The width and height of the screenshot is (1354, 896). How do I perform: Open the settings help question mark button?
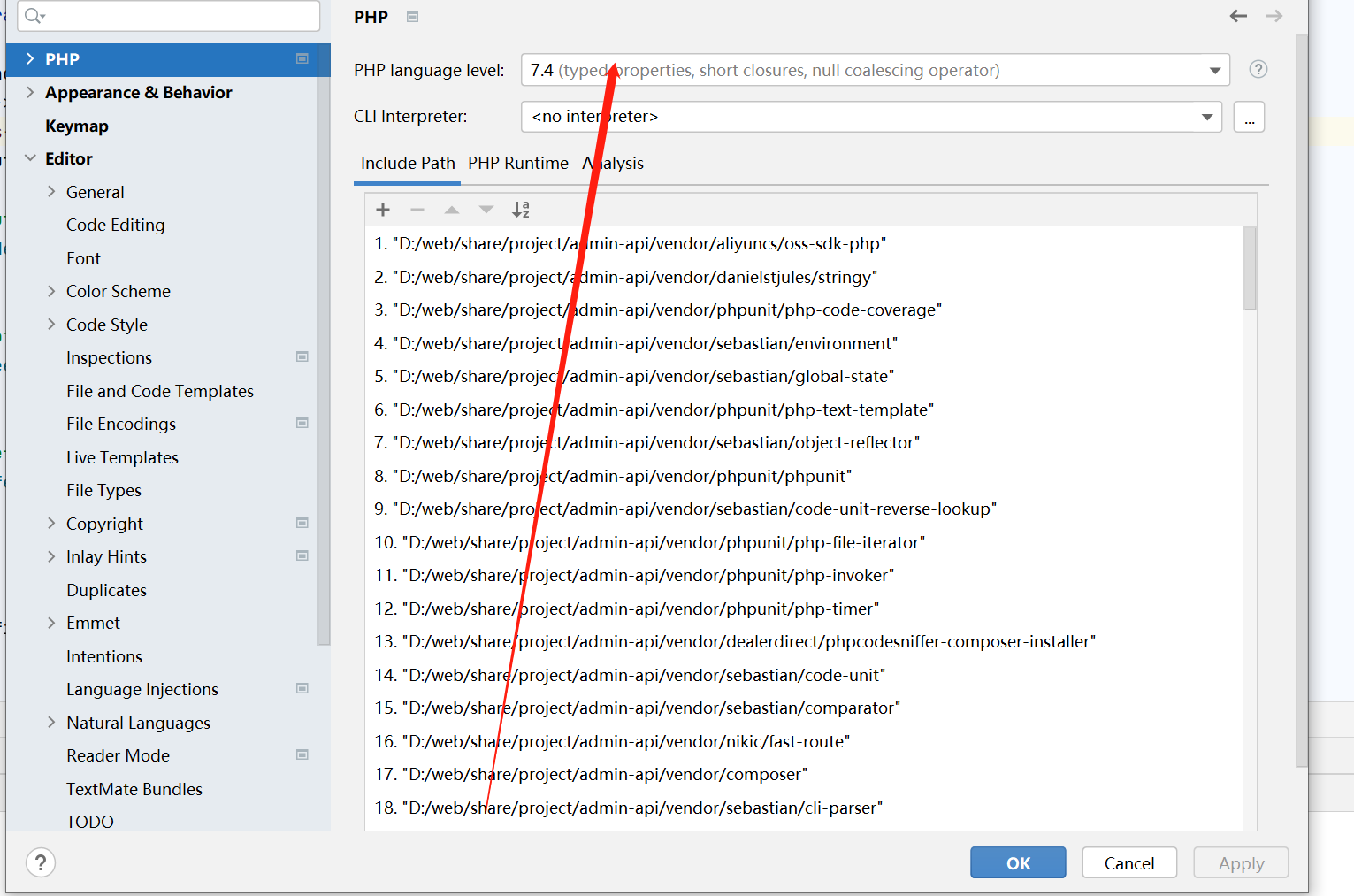coord(41,862)
